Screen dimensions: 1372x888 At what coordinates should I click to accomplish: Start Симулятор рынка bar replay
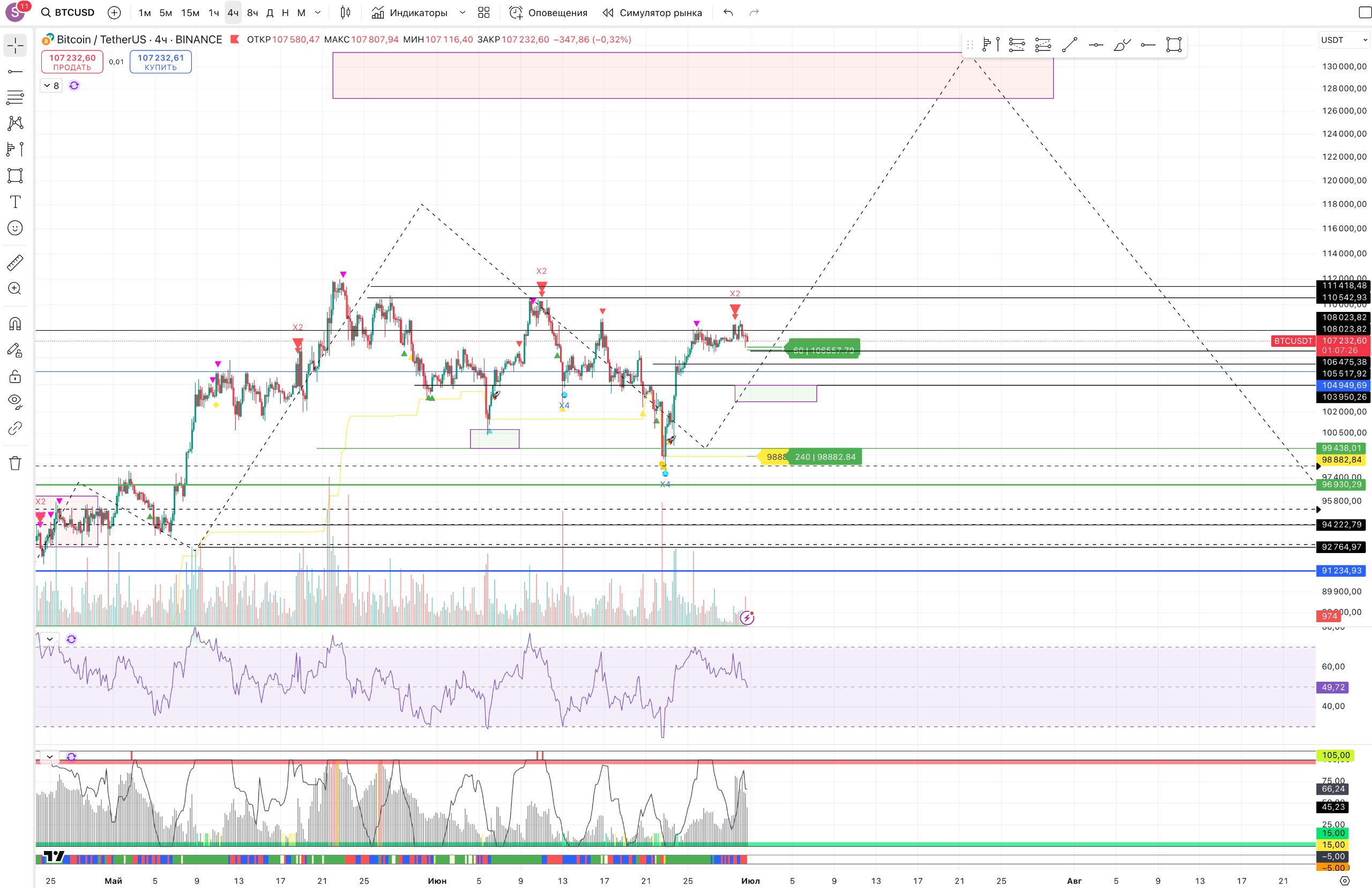652,12
